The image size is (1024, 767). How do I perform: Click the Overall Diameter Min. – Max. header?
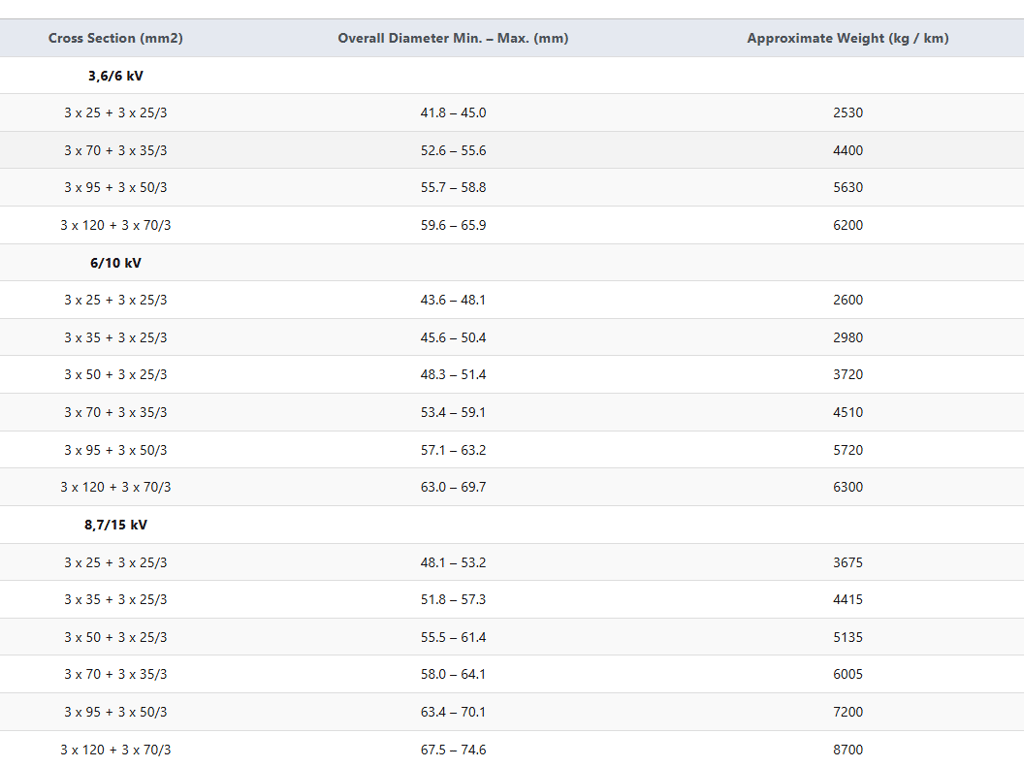coord(453,38)
